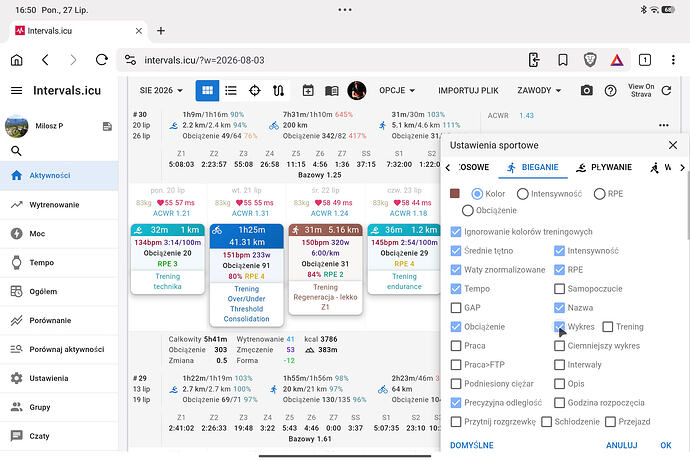Click the sort arrows toolbar icon
This screenshot has width=690, height=460.
[278, 90]
